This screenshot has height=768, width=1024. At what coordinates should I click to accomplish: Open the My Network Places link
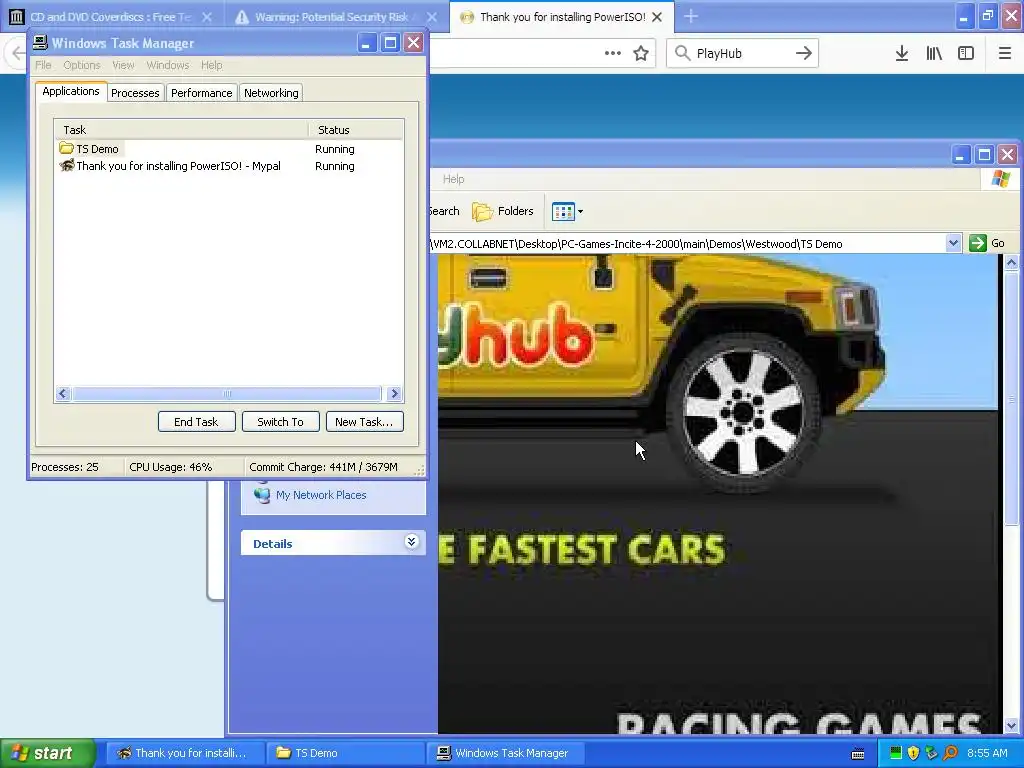point(321,495)
